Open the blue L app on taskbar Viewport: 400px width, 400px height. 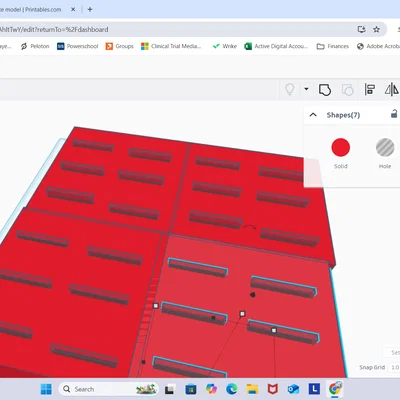(x=314, y=389)
